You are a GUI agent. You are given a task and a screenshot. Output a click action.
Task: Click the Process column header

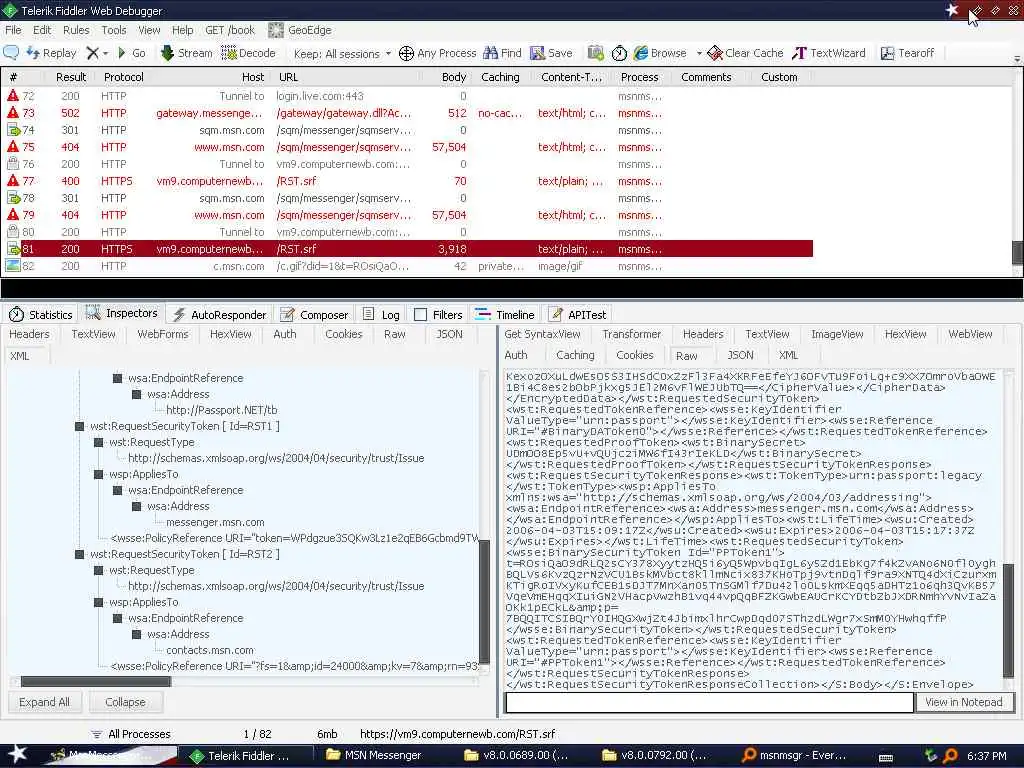click(639, 77)
